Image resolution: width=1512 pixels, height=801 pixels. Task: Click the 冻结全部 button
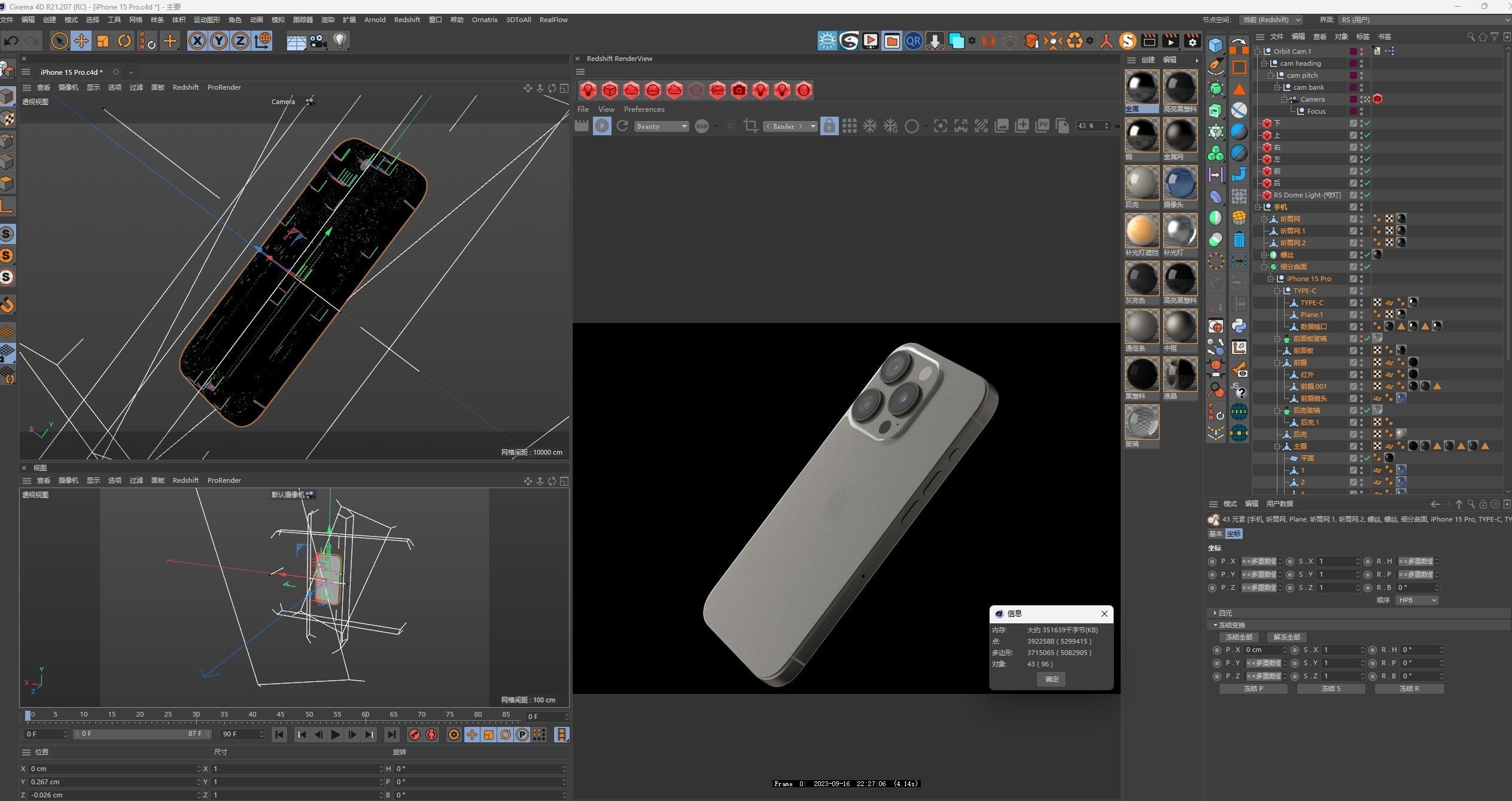[1239, 637]
